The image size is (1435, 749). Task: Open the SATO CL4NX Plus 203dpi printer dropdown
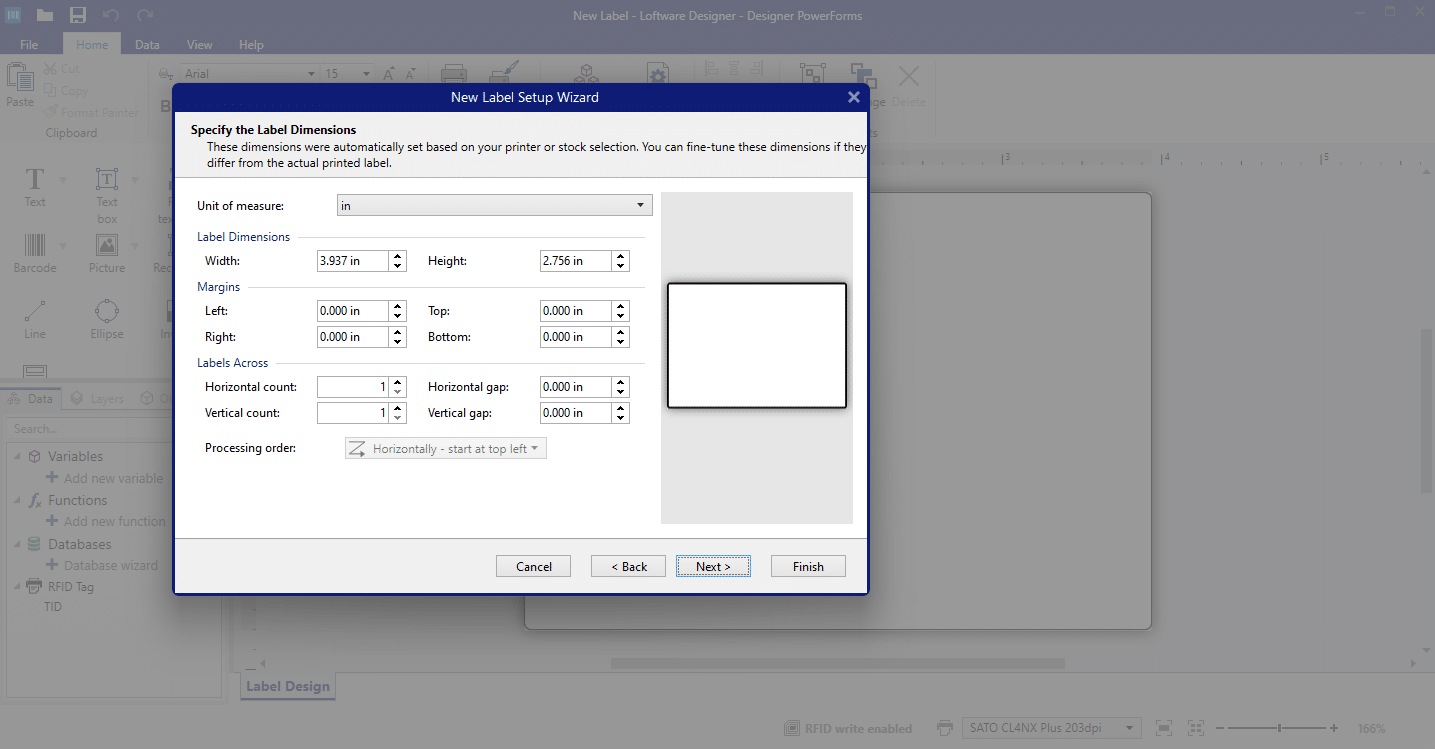(1130, 728)
